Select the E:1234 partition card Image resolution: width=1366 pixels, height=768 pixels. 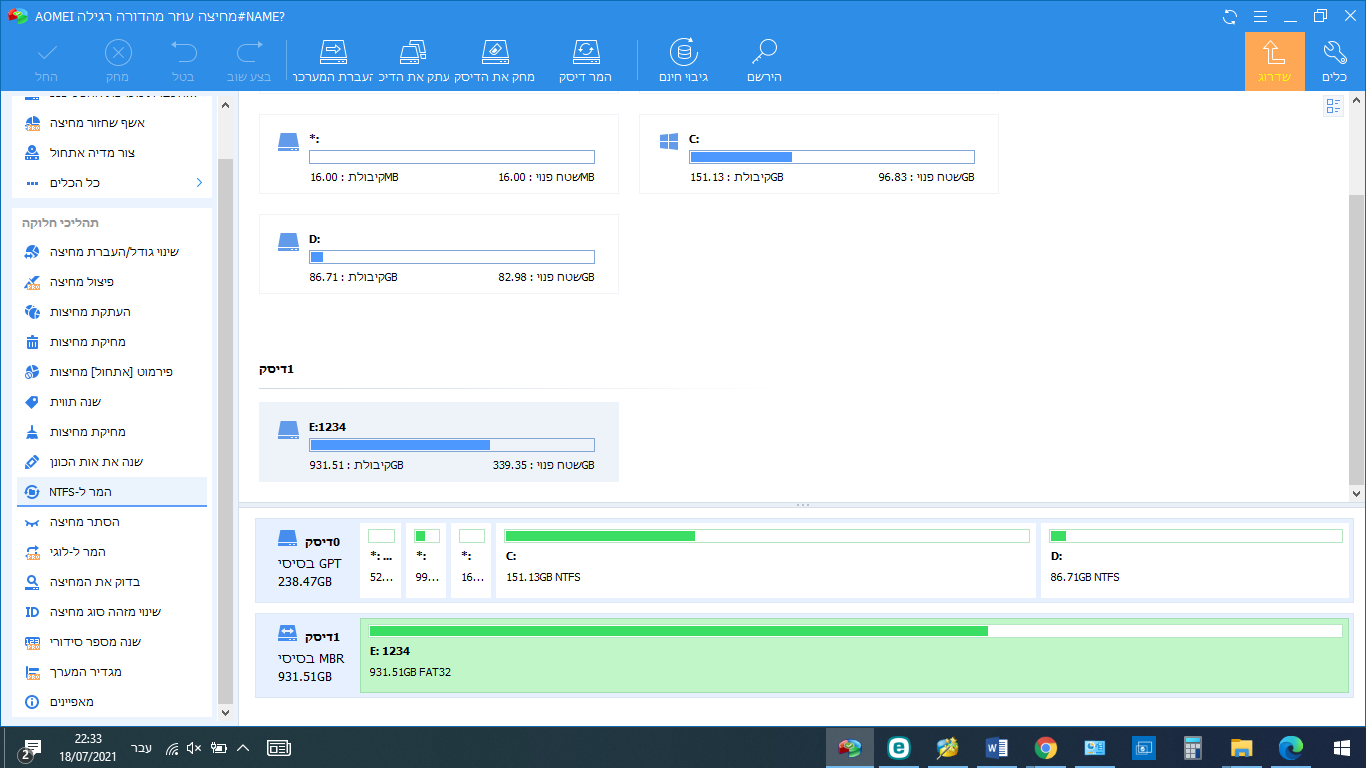click(439, 442)
